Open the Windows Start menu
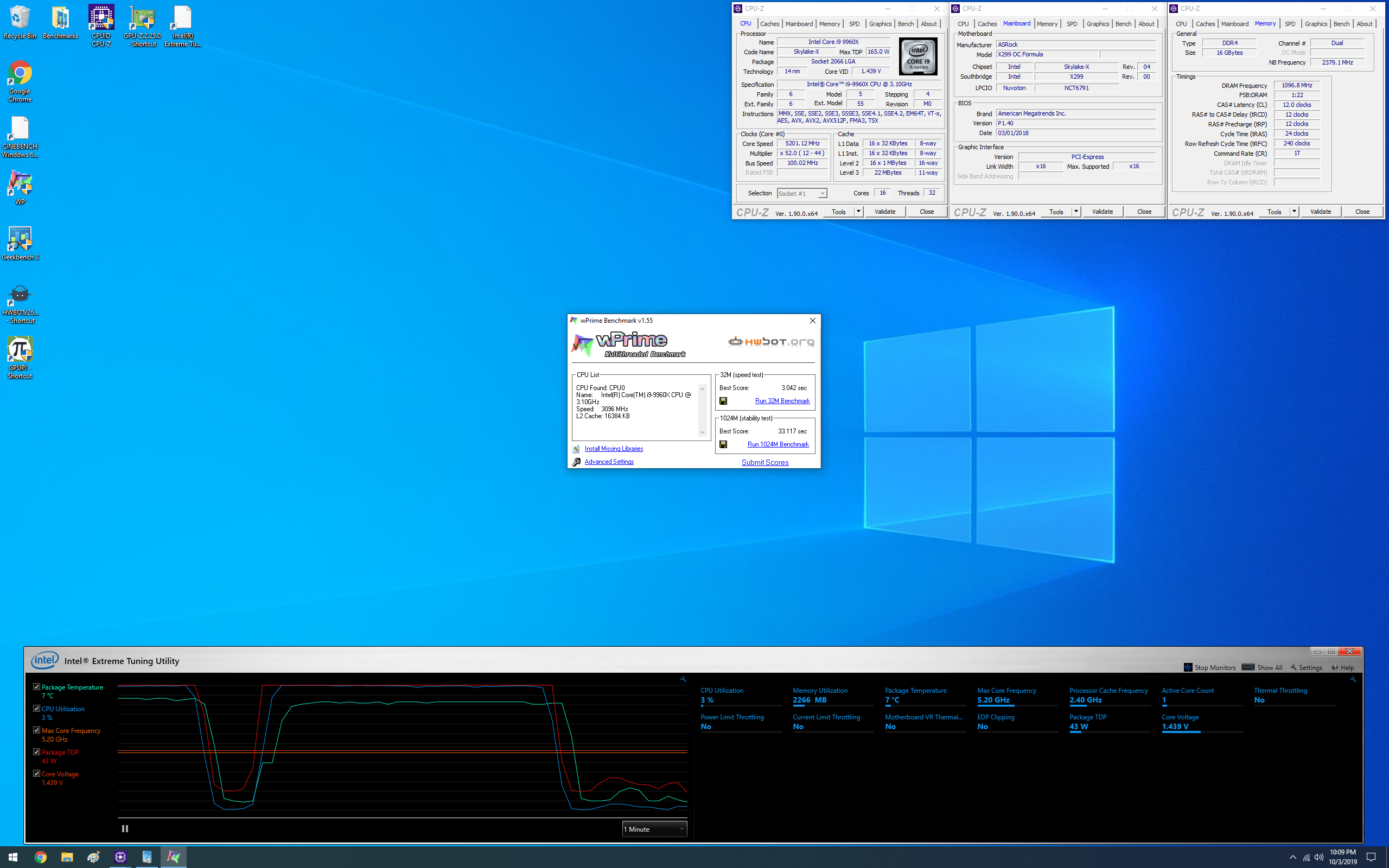 point(12,857)
